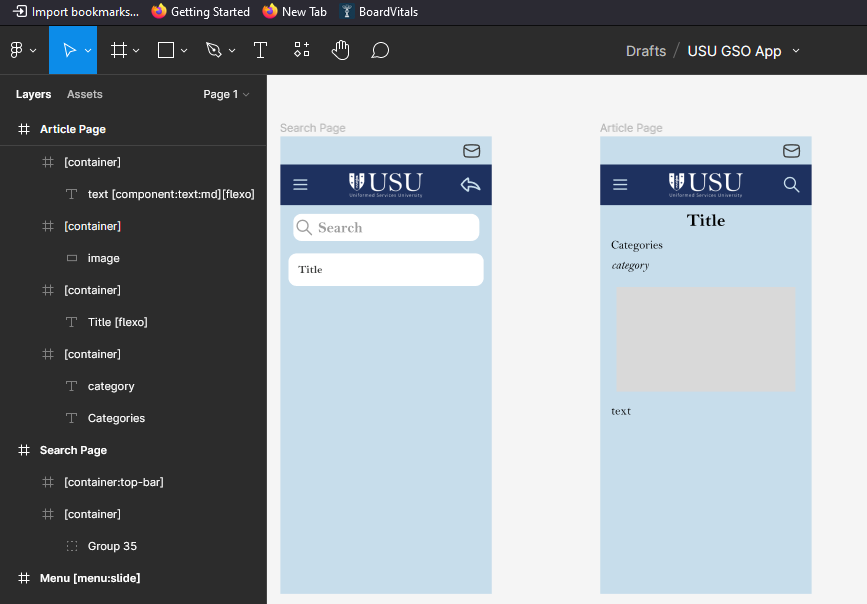Activate the Comment tool
Viewport: 867px width, 604px height.
coord(380,50)
